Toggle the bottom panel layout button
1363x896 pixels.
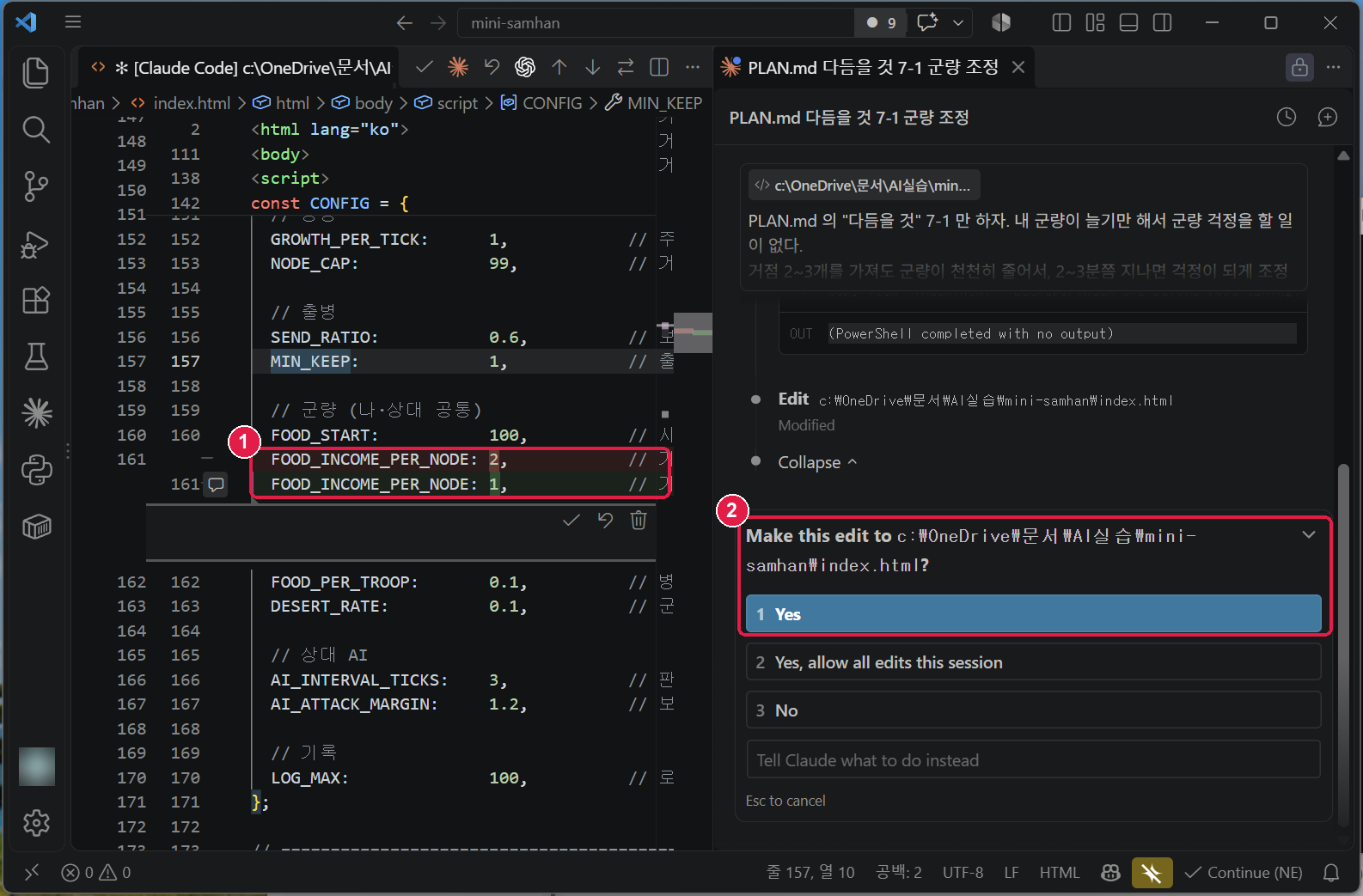1128,23
